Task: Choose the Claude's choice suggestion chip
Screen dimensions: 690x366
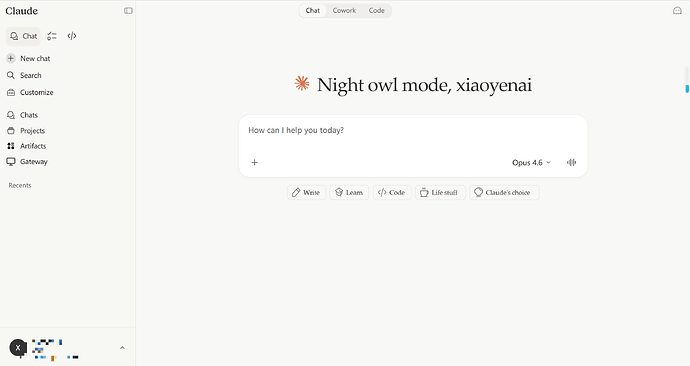Action: pyautogui.click(x=504, y=193)
